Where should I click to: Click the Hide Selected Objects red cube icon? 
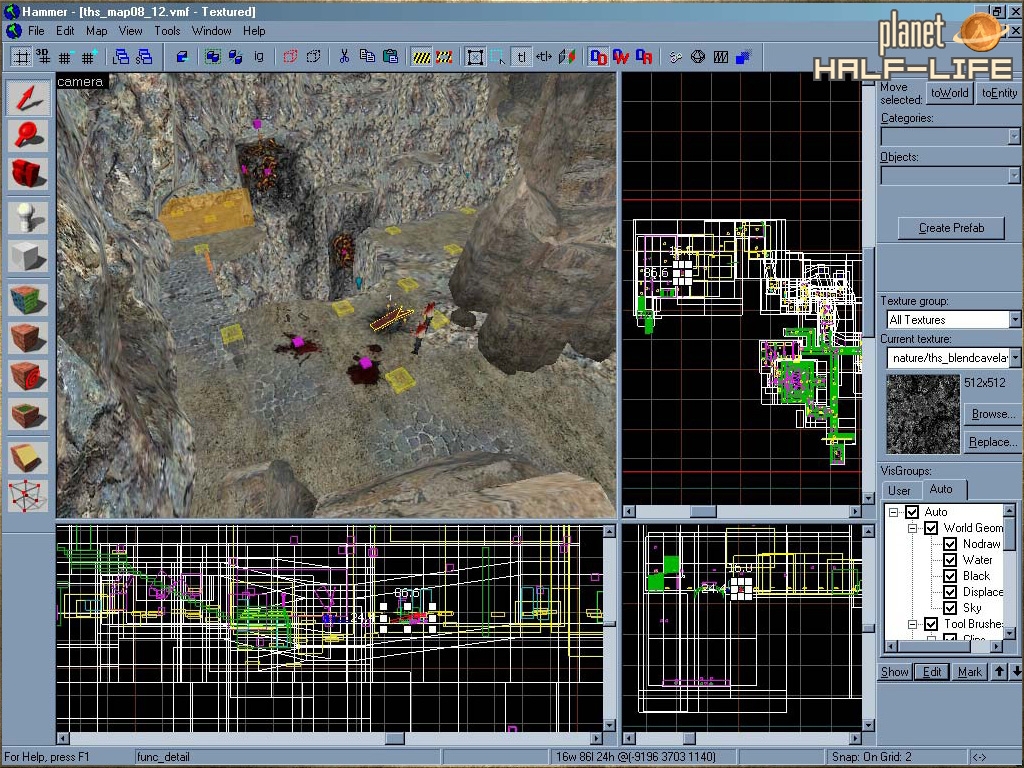pos(290,57)
